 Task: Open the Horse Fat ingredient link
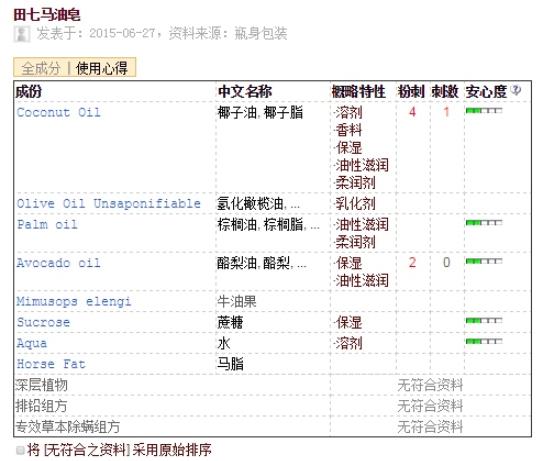(x=51, y=364)
